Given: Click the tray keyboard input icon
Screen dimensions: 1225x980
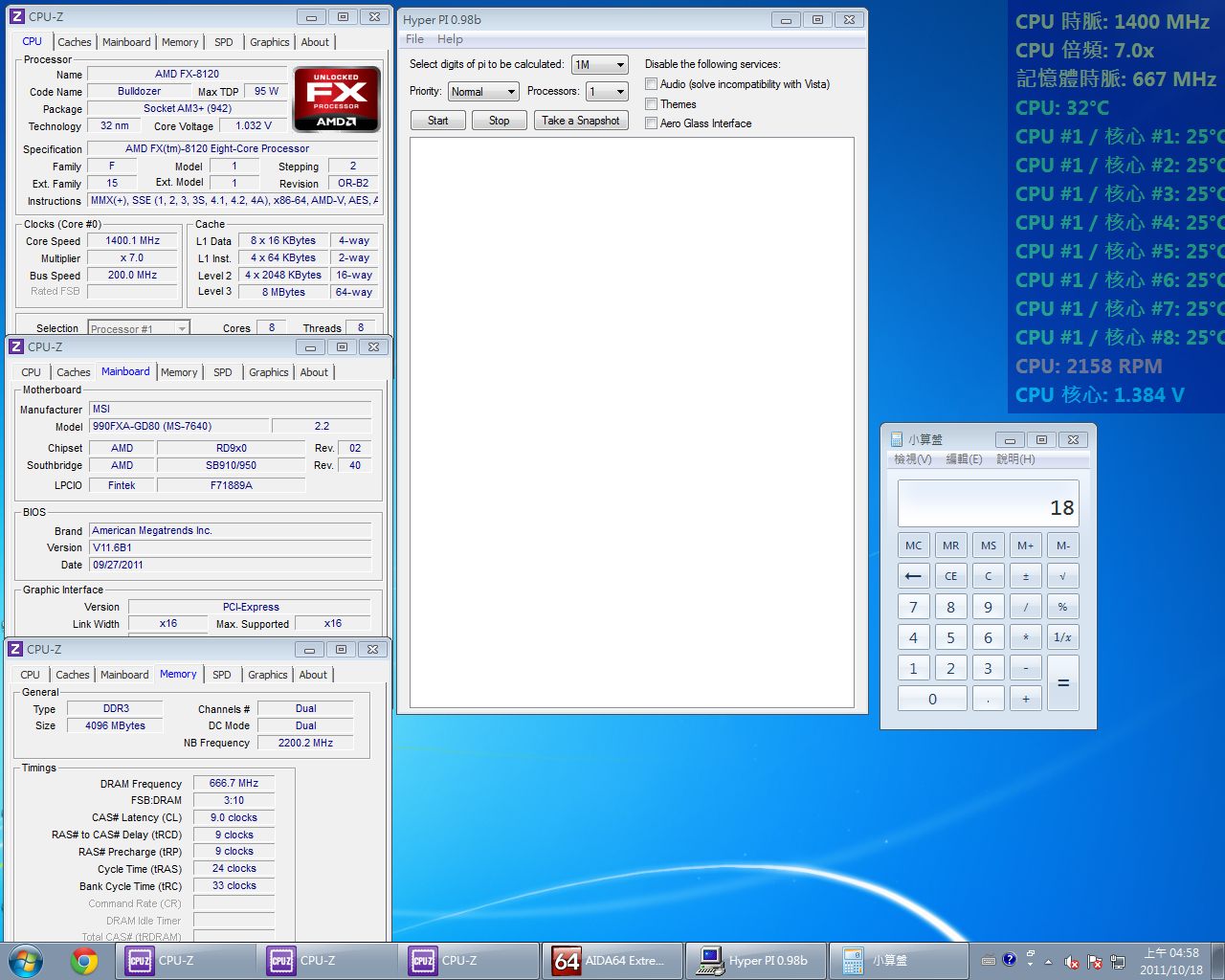Looking at the screenshot, I should pyautogui.click(x=989, y=961).
